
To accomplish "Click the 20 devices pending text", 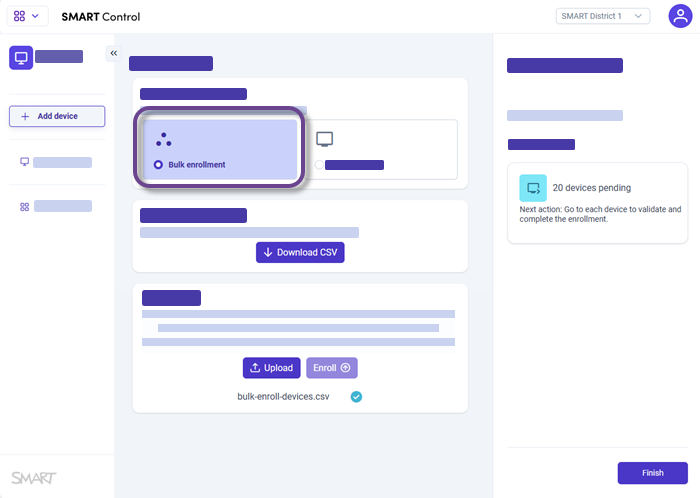I will coord(592,188).
